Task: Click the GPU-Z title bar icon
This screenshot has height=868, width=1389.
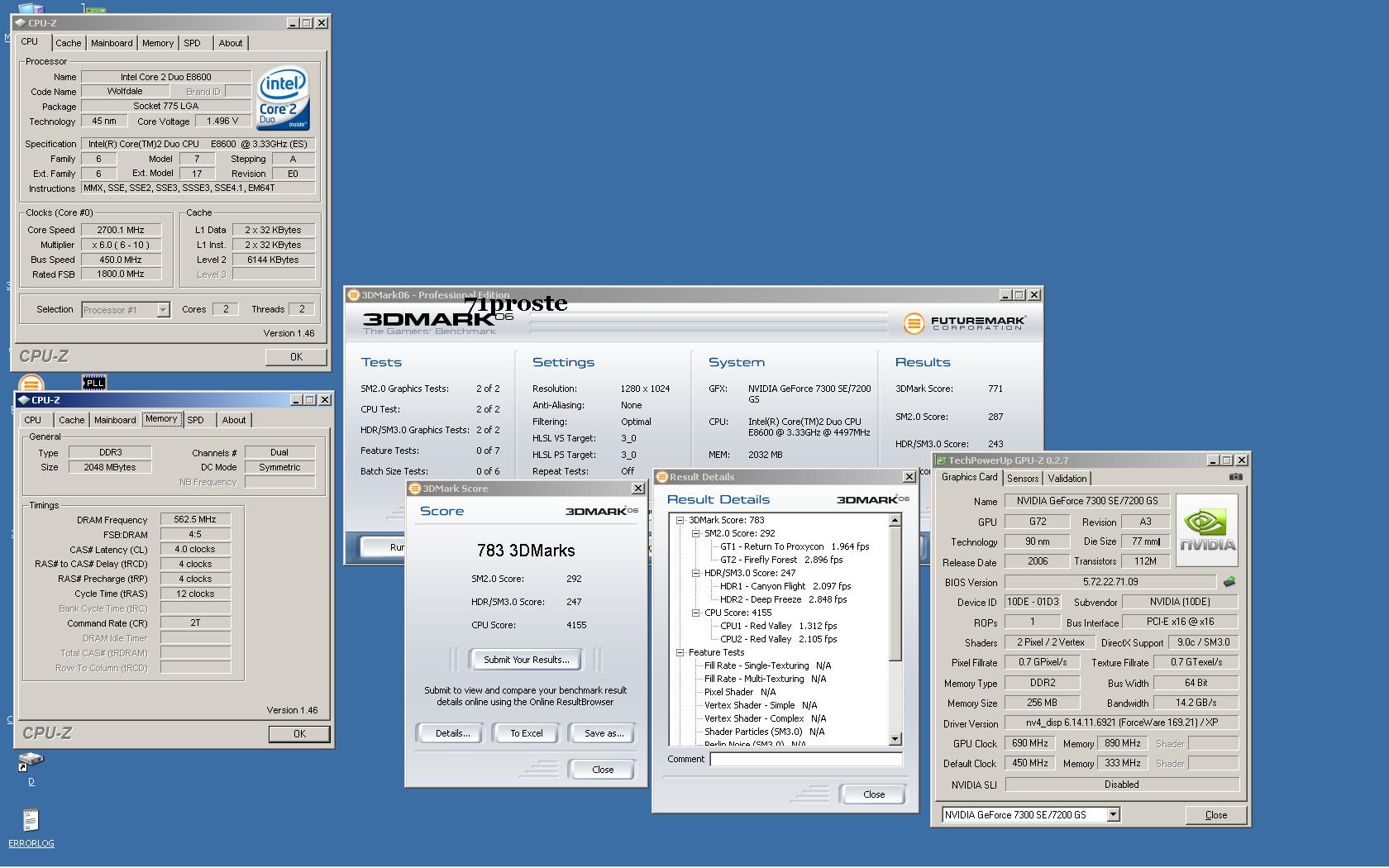Action: (941, 460)
